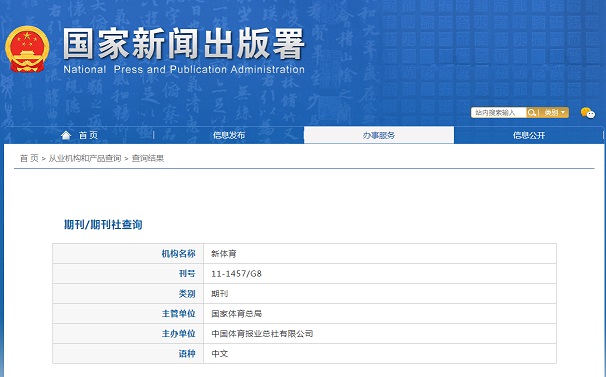Click the 机构名称 row label
This screenshot has height=377, width=606.
click(x=179, y=254)
